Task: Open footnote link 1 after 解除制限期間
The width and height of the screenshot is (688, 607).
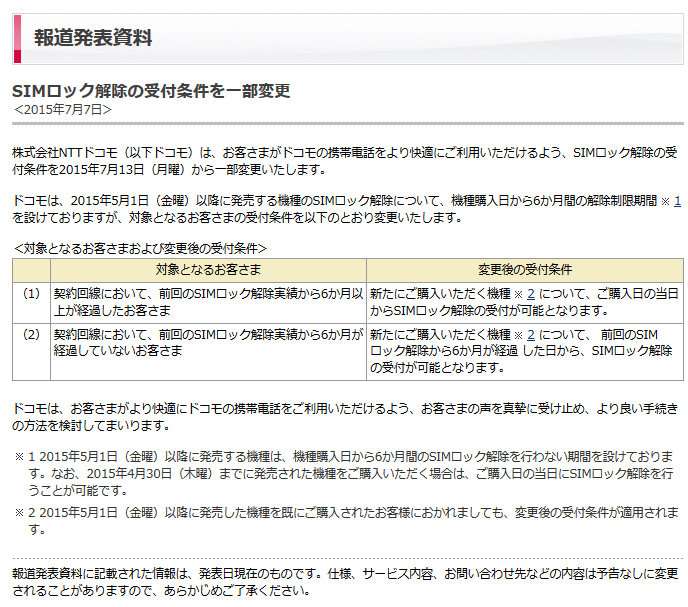Action: (677, 201)
